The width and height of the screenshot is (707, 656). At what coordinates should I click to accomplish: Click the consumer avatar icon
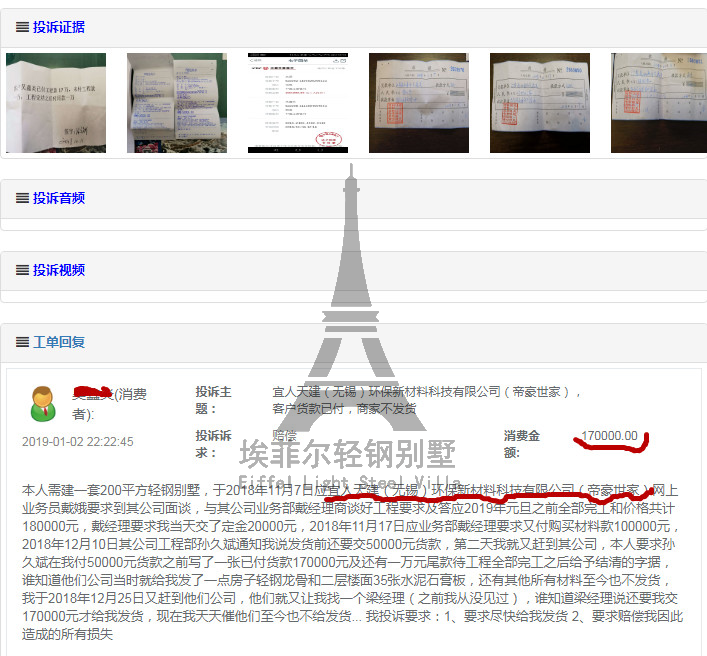43,403
